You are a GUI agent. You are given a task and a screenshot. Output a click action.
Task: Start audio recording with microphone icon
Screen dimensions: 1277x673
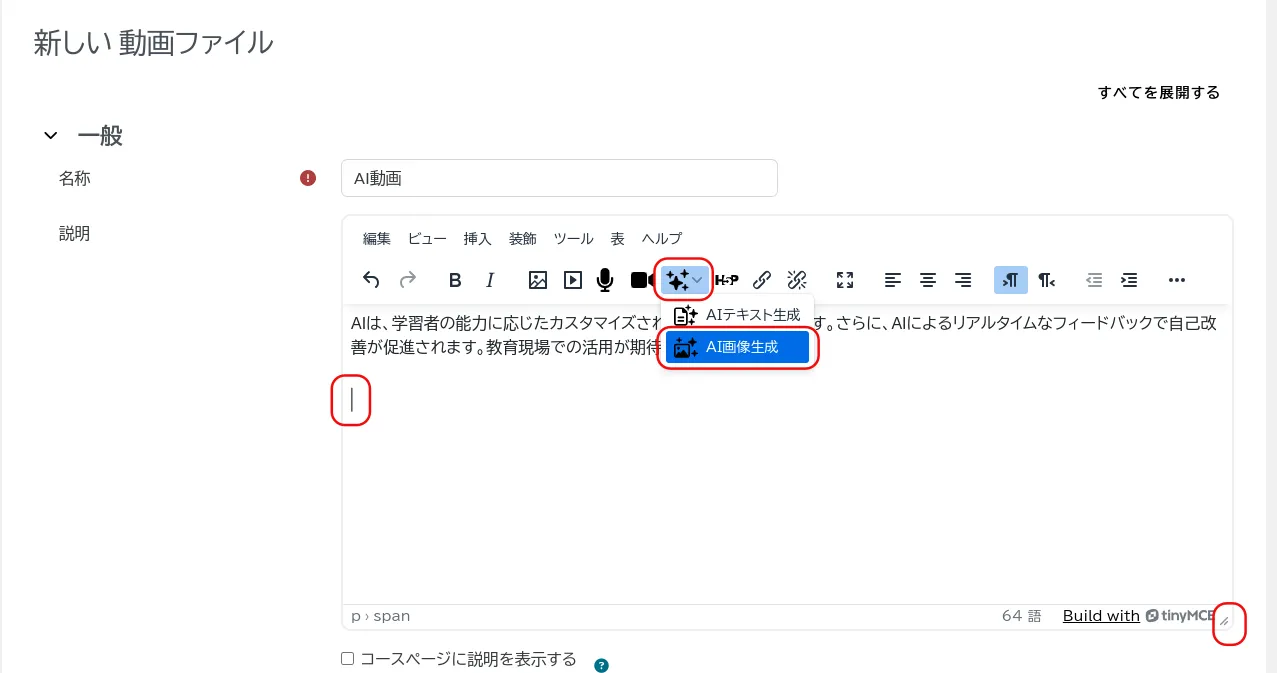605,280
